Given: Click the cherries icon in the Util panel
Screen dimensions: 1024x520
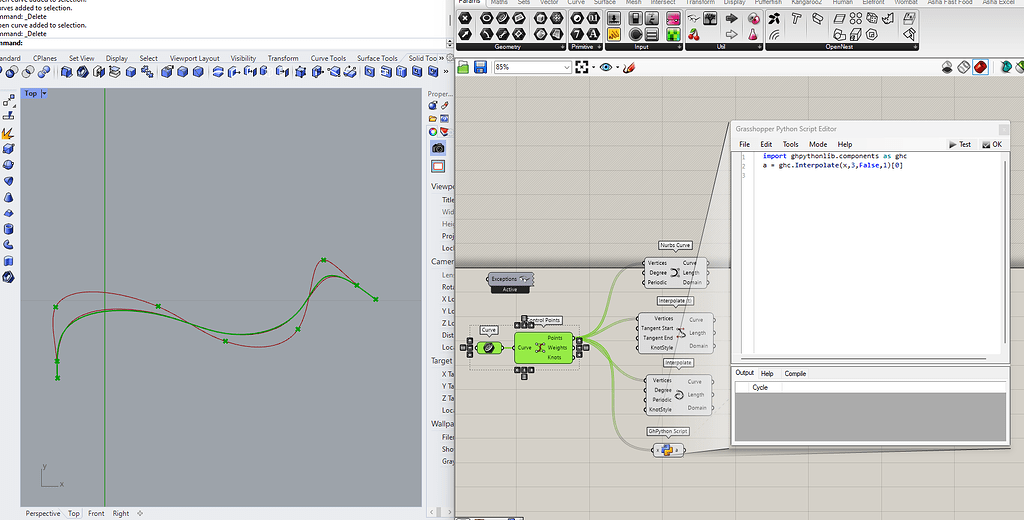Looking at the screenshot, I should (x=695, y=35).
